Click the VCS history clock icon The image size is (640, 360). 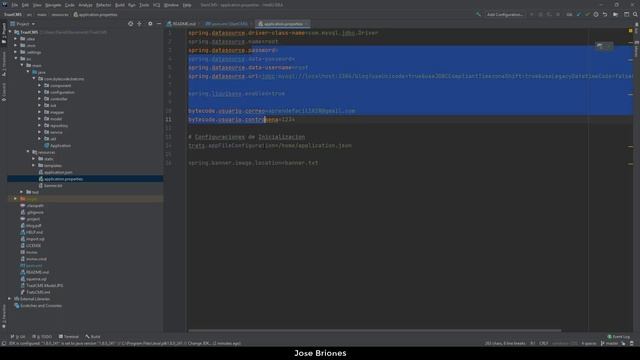(596, 15)
